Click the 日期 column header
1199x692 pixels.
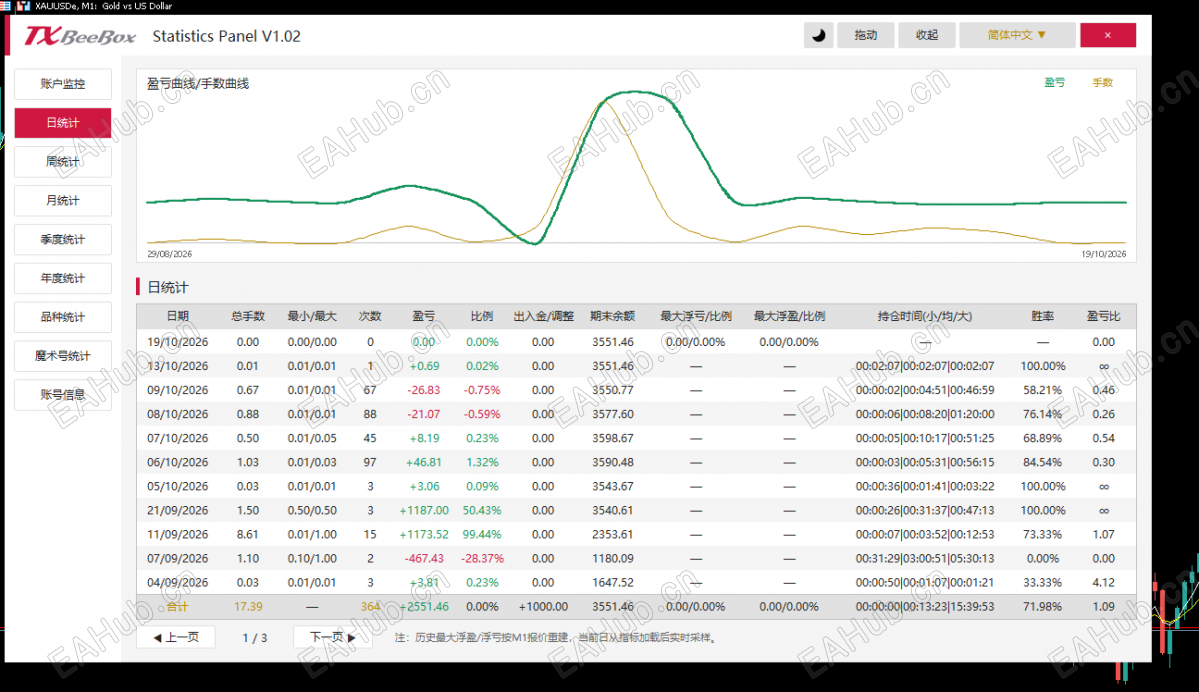(x=177, y=317)
